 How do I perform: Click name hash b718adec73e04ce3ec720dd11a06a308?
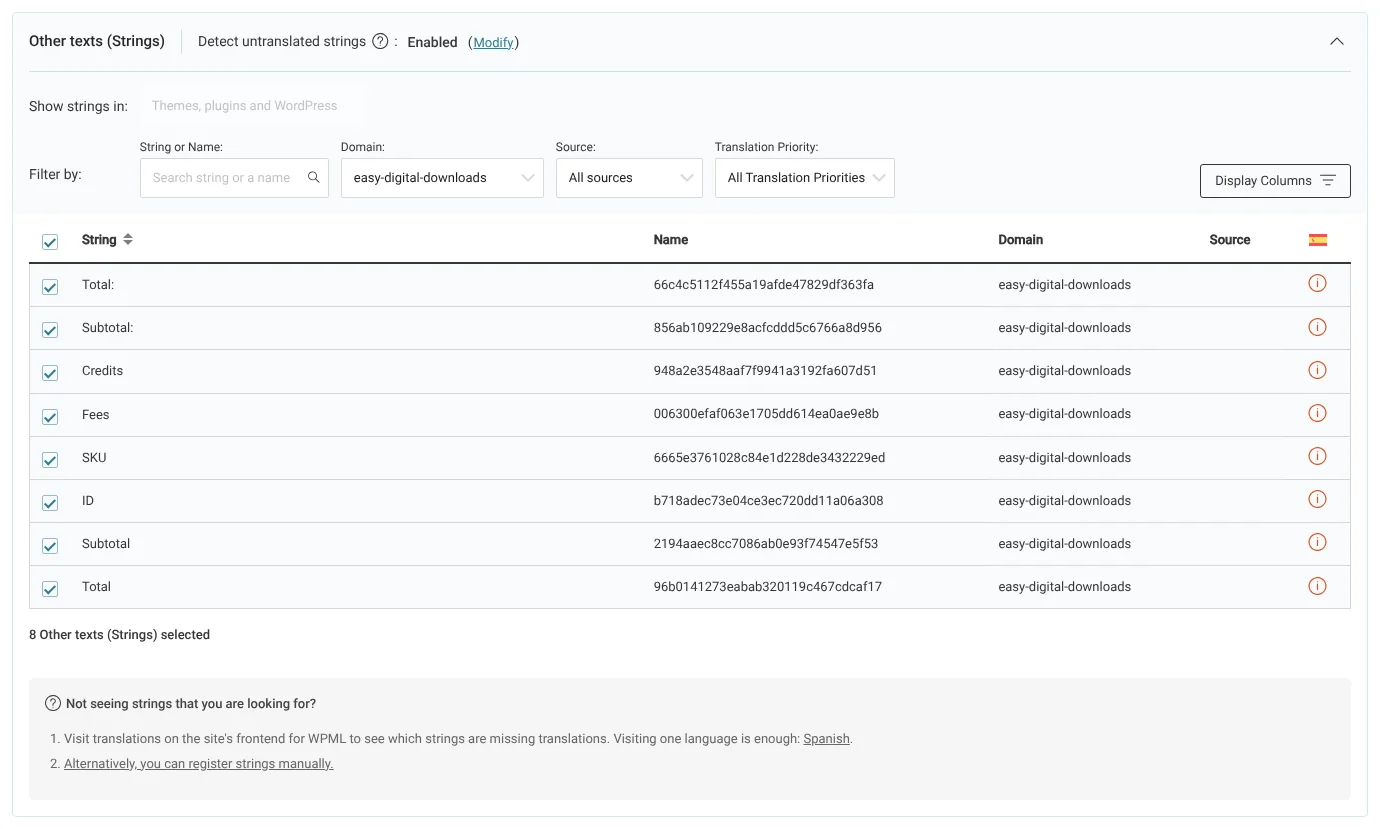[769, 501]
